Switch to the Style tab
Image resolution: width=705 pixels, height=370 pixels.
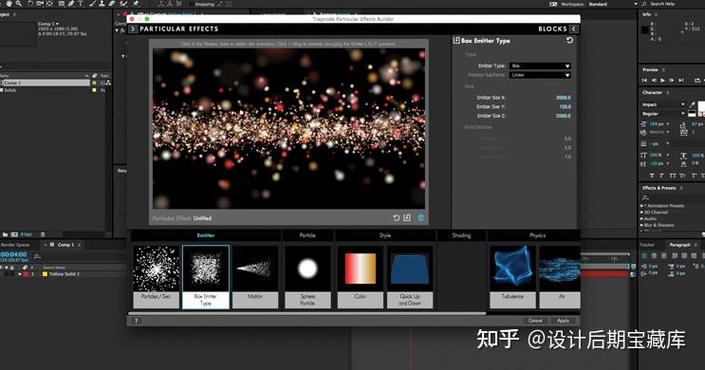pos(385,235)
